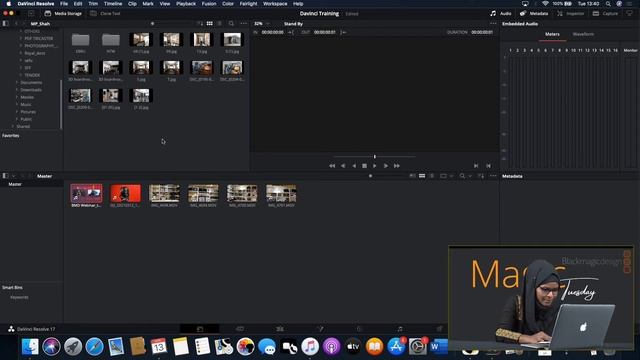The width and height of the screenshot is (640, 360).
Task: Adjust media storage thumbnail size slider
Action: pos(152,24)
